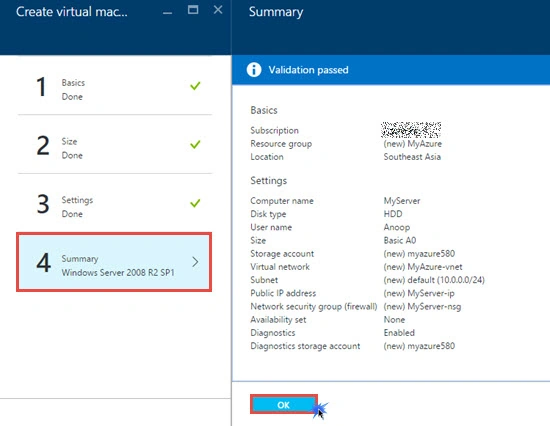Viewport: 550px width, 426px height.
Task: Open step 2 Size
Action: tap(114, 145)
